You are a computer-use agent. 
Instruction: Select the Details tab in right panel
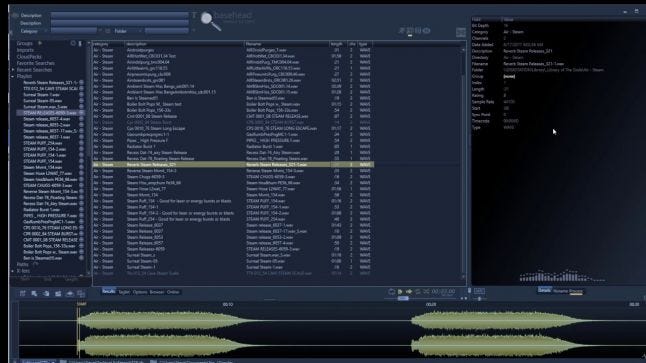(x=544, y=290)
